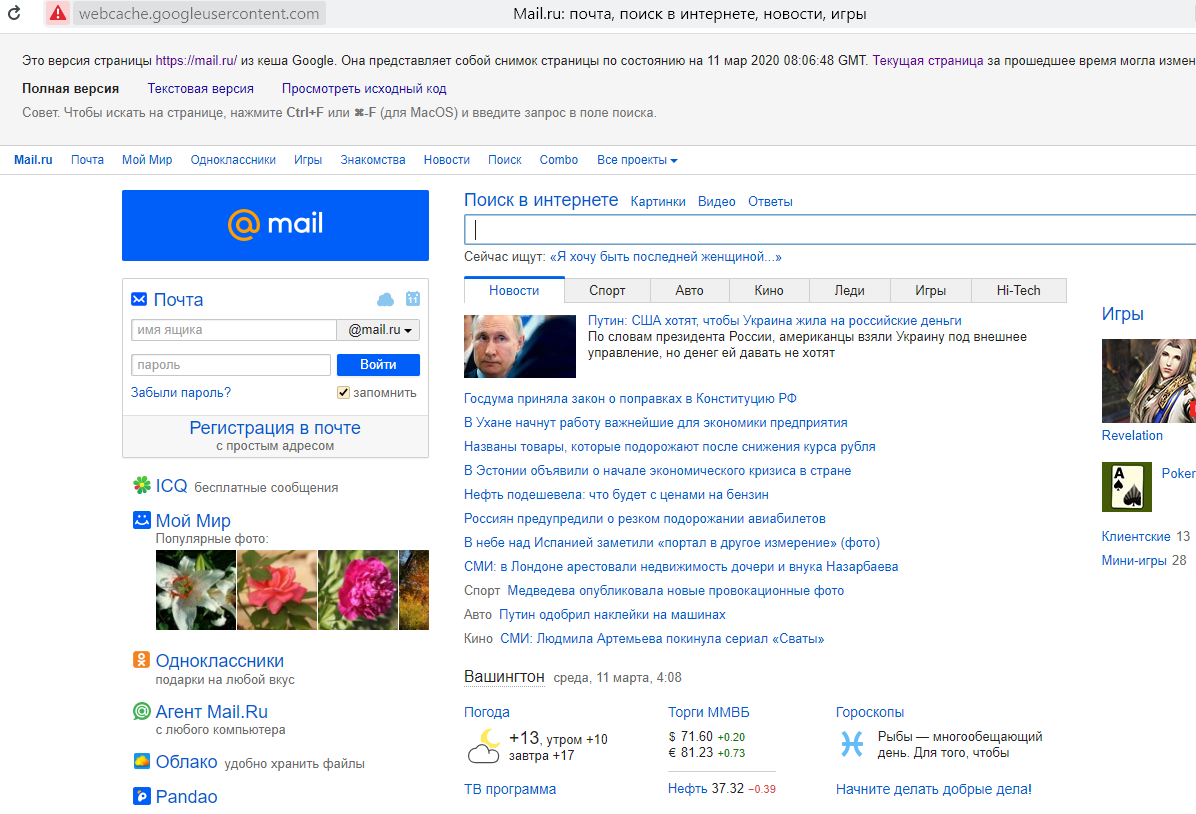Switch to the Авто tab
This screenshot has height=814, width=1196.
coord(690,291)
